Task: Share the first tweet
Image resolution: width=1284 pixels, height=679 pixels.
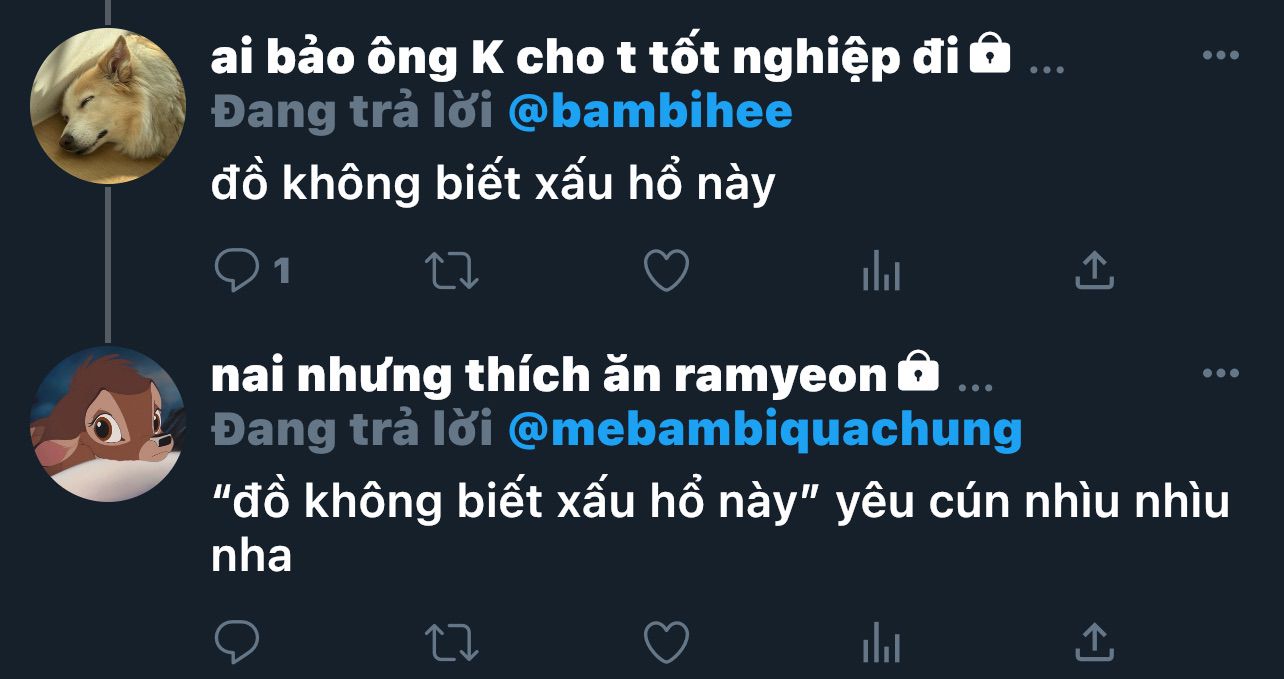Action: [1094, 270]
